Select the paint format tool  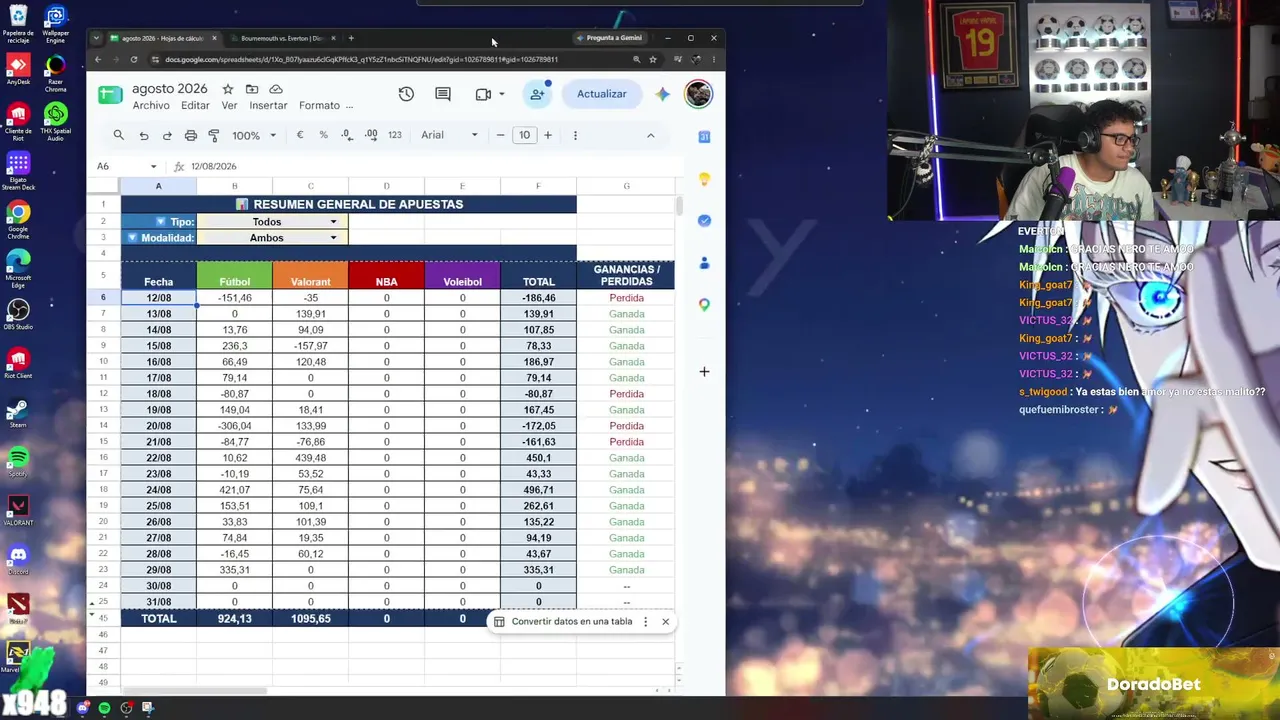(213, 135)
